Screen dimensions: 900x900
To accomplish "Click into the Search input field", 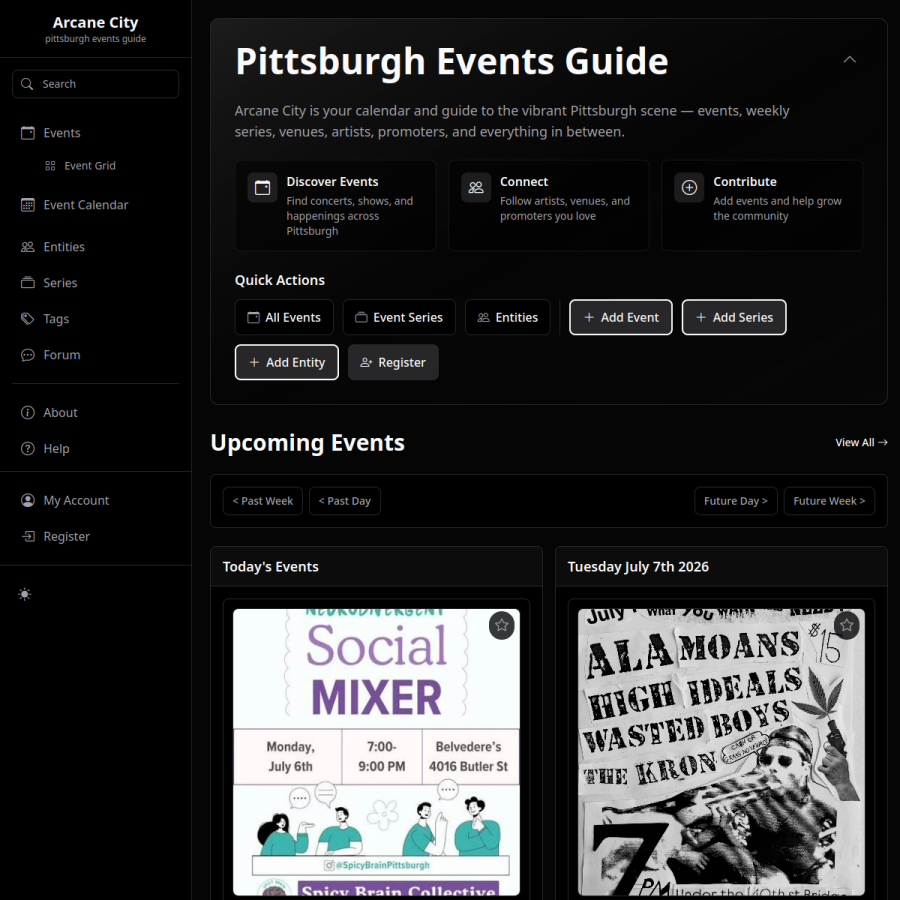I will click(95, 84).
